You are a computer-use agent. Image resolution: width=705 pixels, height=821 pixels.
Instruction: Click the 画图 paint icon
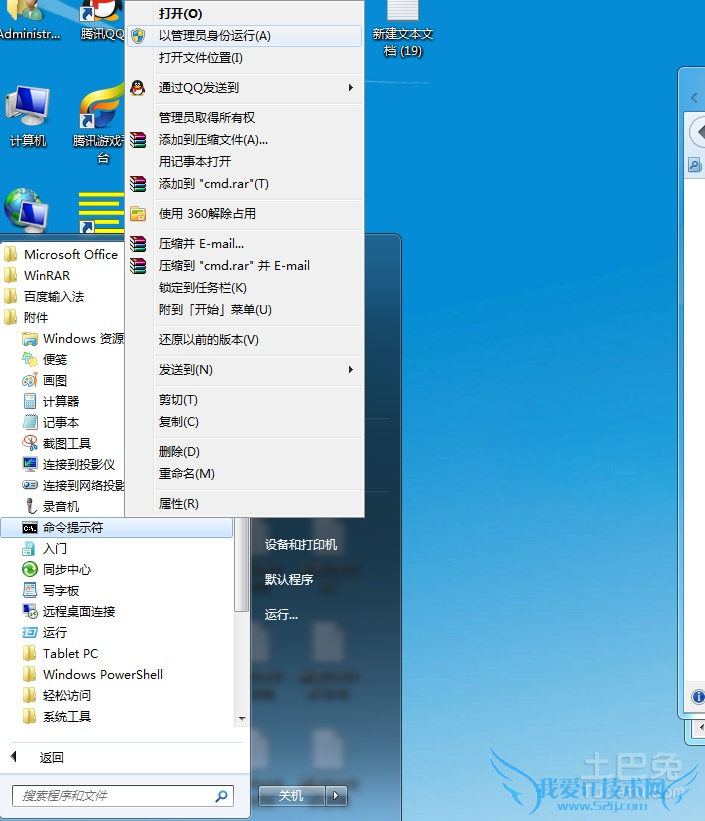pyautogui.click(x=30, y=381)
